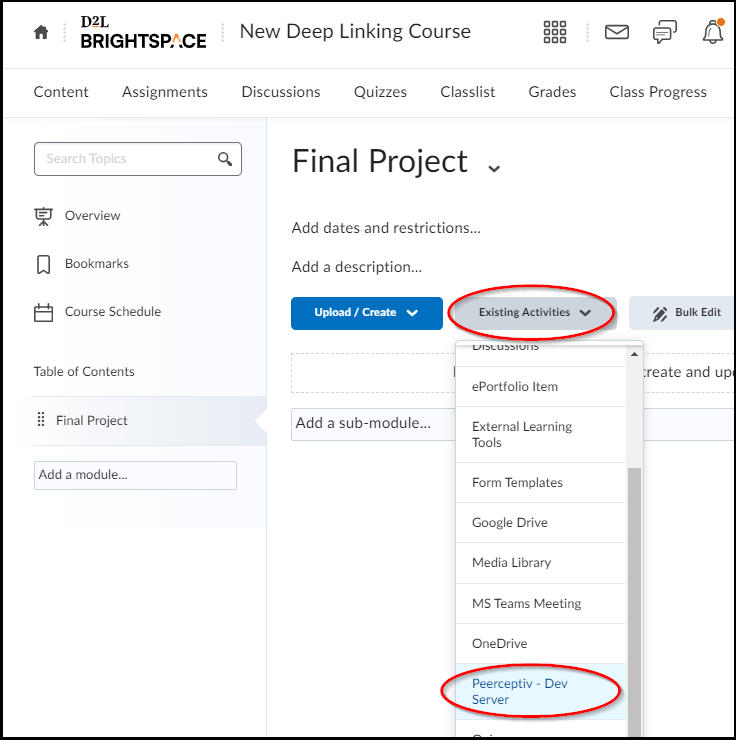The image size is (736, 740).
Task: Open New Deep Linking Course title
Action: (x=355, y=32)
